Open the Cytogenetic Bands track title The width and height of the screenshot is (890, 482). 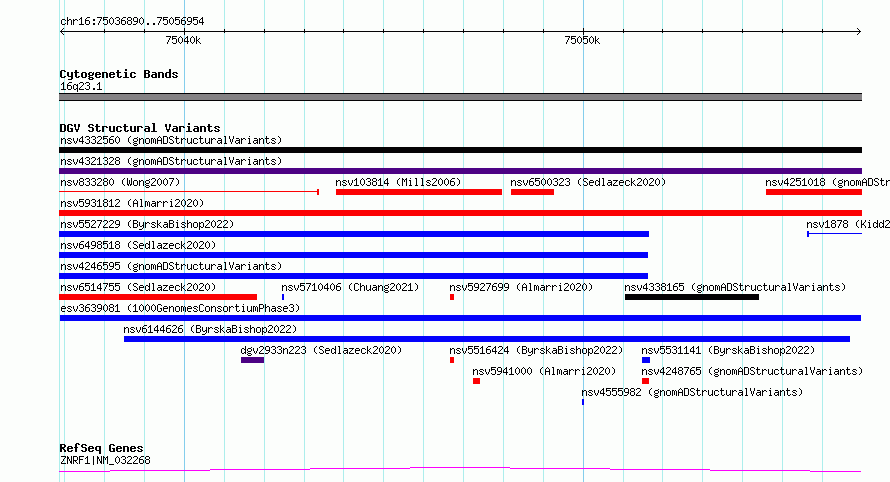(x=119, y=74)
